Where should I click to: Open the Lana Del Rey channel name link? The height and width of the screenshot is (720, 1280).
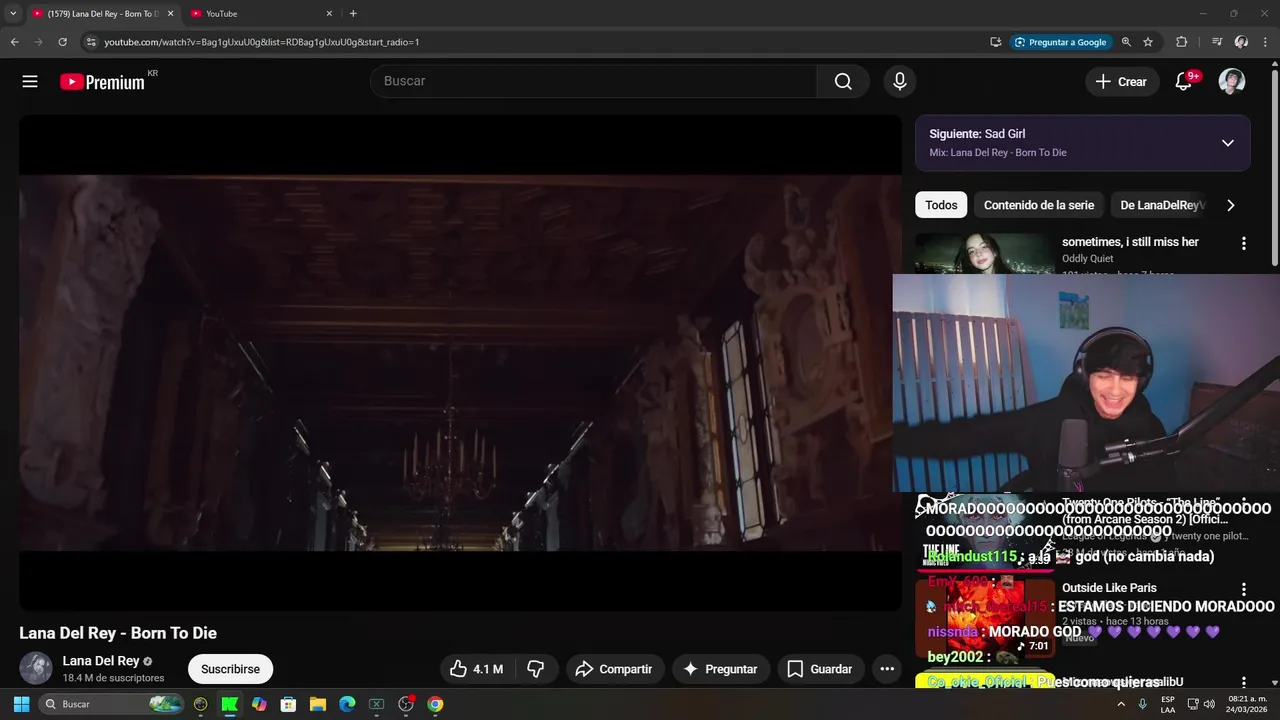pos(101,661)
